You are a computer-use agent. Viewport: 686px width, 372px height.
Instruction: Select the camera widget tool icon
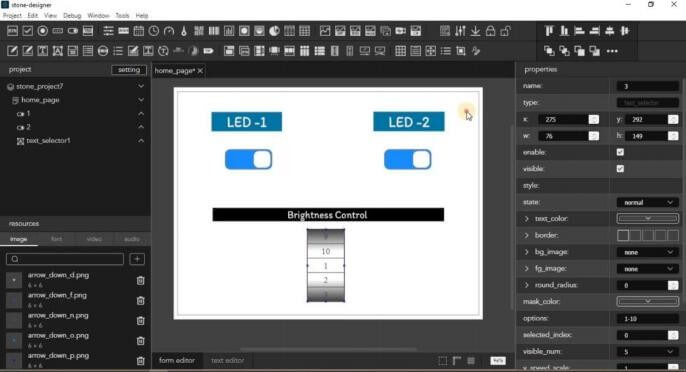point(400,31)
